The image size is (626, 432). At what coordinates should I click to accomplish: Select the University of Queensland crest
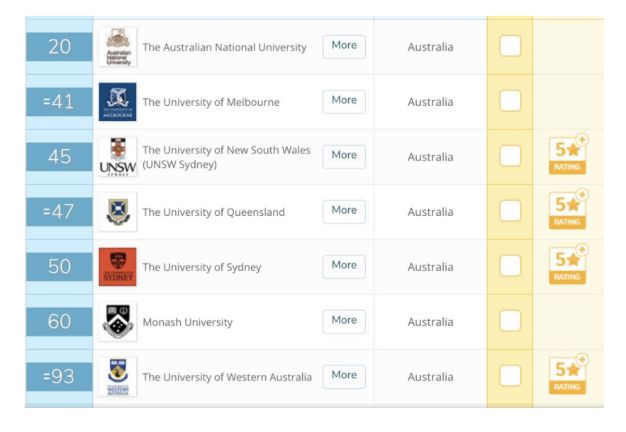(x=118, y=212)
